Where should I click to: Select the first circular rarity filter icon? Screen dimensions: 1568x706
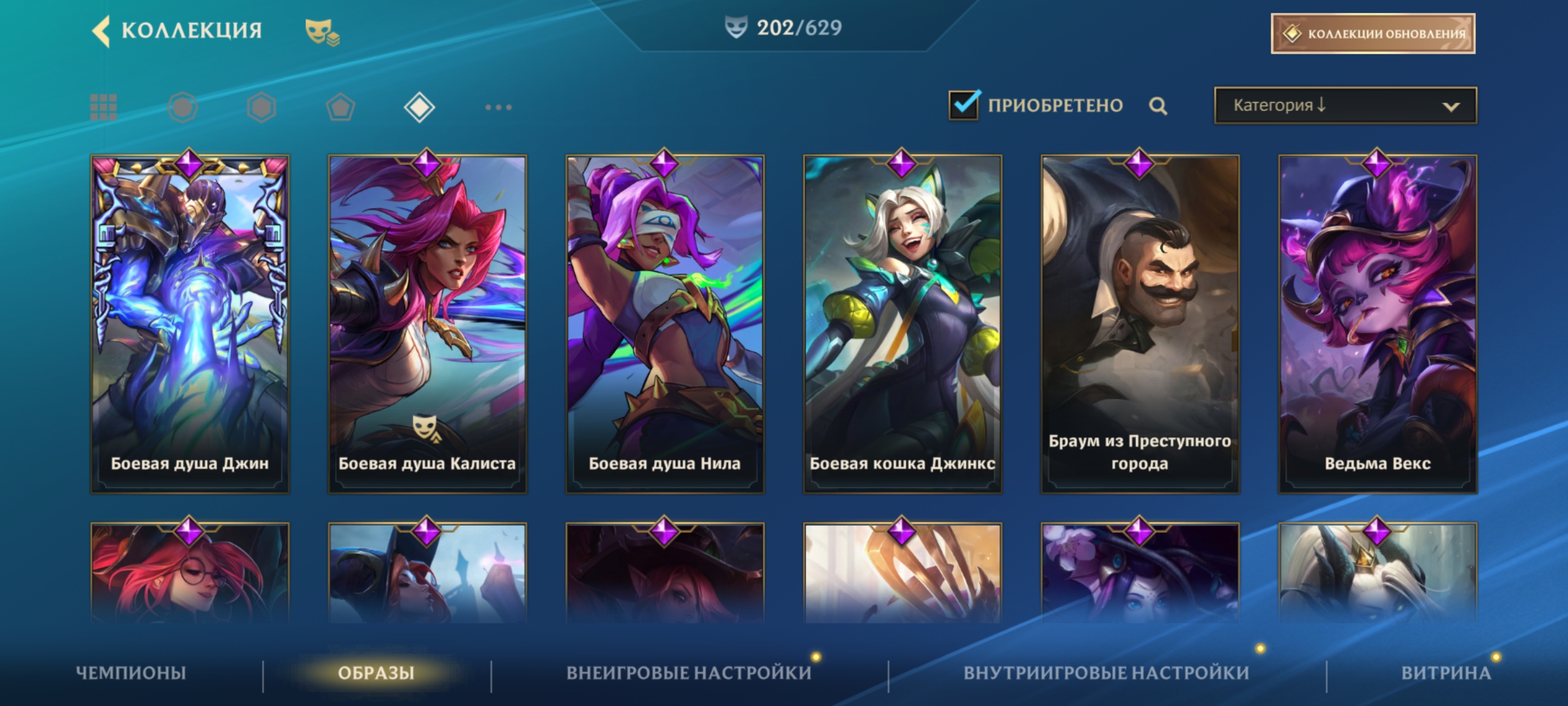point(182,107)
